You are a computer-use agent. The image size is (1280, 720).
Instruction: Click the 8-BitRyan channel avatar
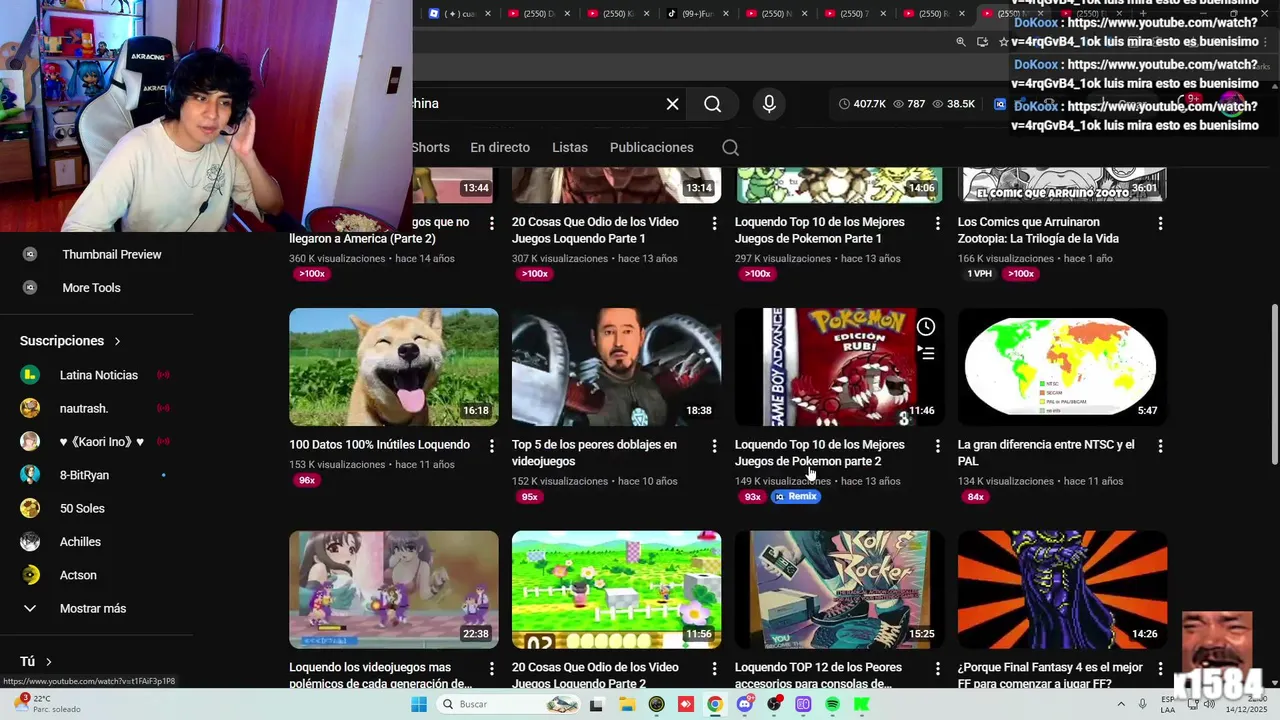tap(30, 475)
